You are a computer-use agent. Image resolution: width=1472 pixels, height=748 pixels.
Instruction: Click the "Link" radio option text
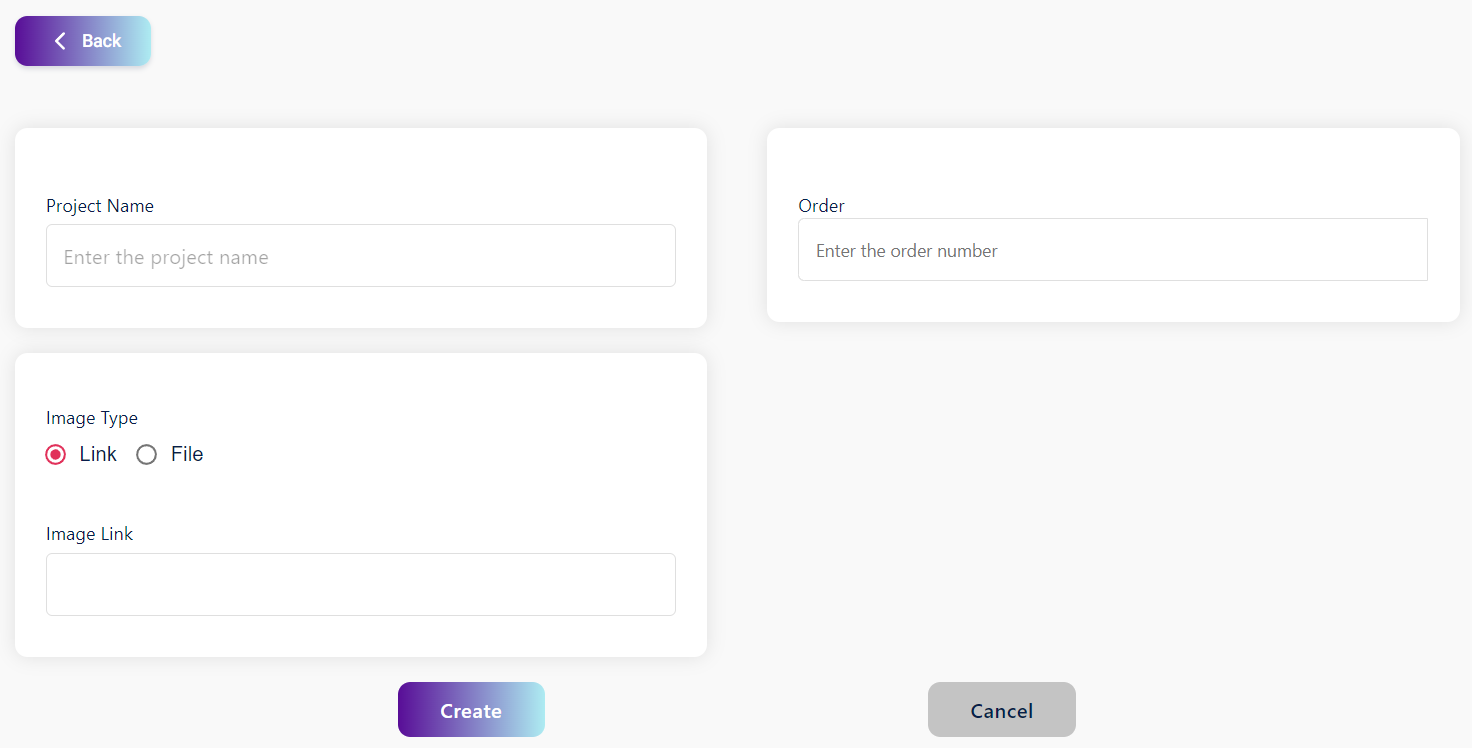pos(98,454)
